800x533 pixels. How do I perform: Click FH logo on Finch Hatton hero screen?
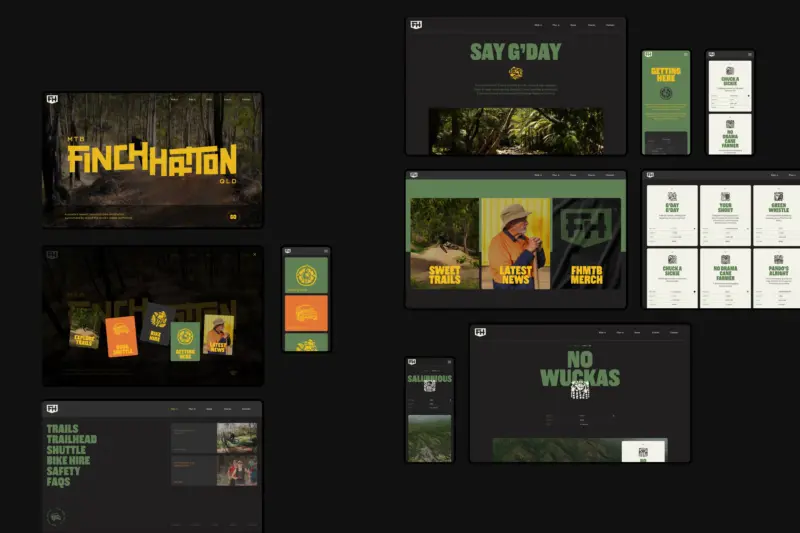point(52,98)
